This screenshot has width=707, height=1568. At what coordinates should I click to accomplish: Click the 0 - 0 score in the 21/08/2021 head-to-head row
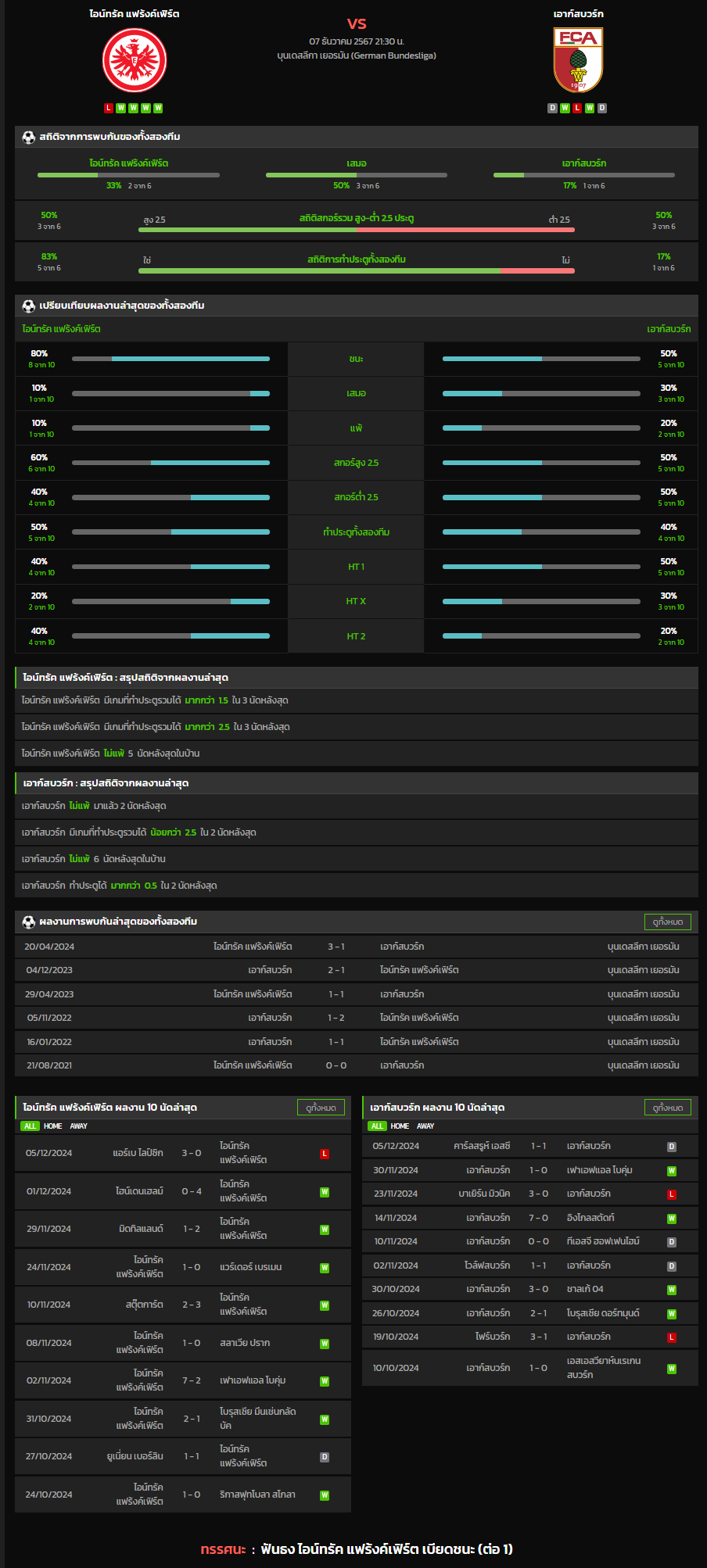(x=336, y=1065)
